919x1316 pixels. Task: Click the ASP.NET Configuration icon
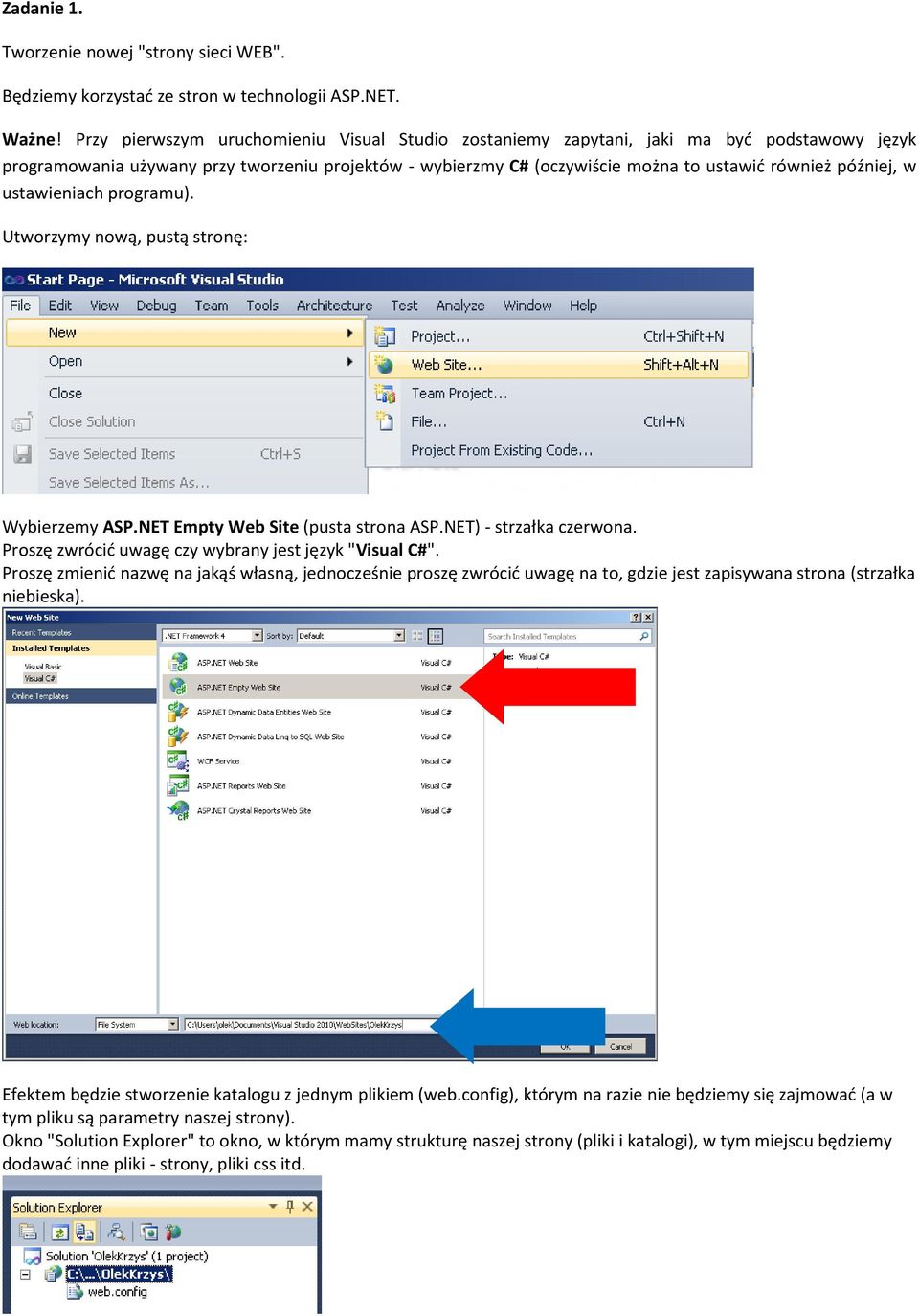173,1232
